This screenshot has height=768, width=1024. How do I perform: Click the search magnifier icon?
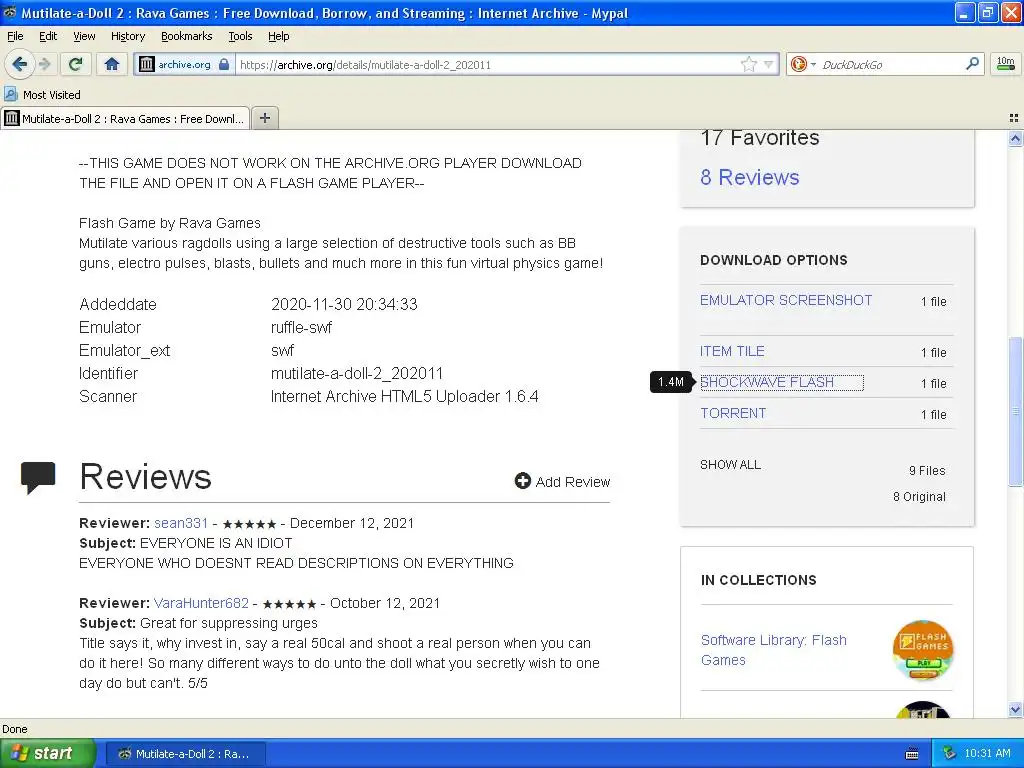click(972, 63)
